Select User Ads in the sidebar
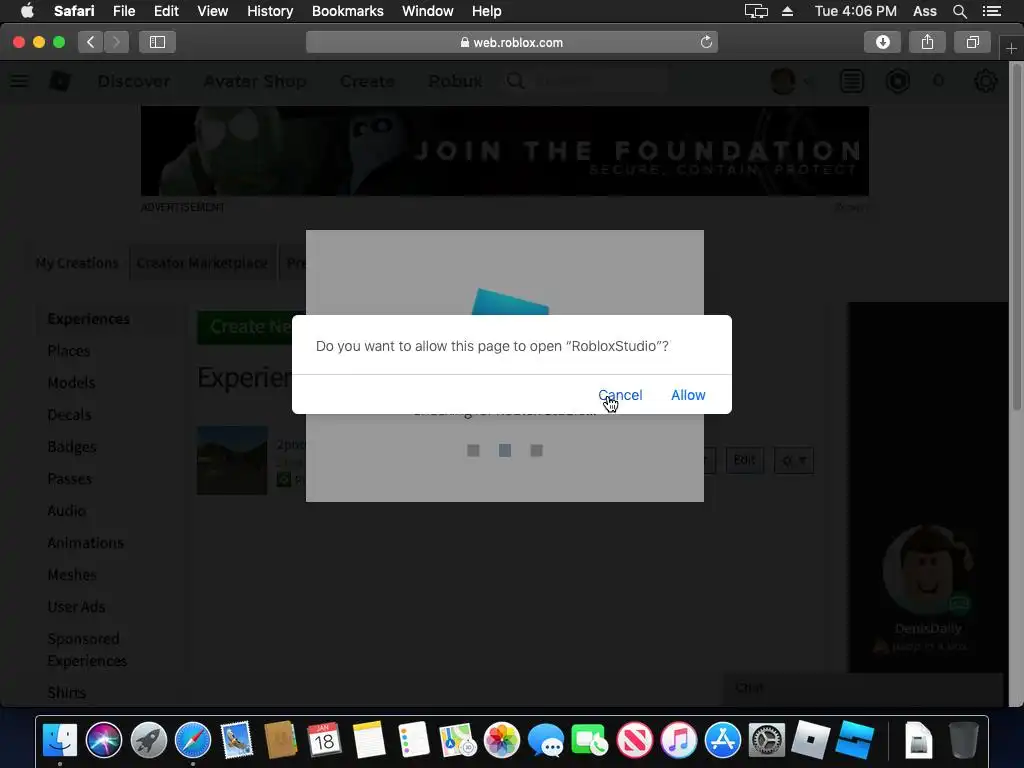 76,607
